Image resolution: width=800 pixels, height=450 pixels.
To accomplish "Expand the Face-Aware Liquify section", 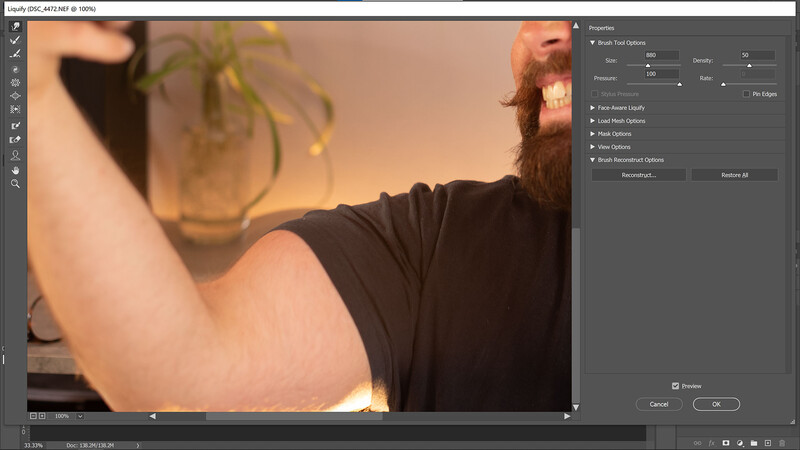I will click(x=592, y=108).
